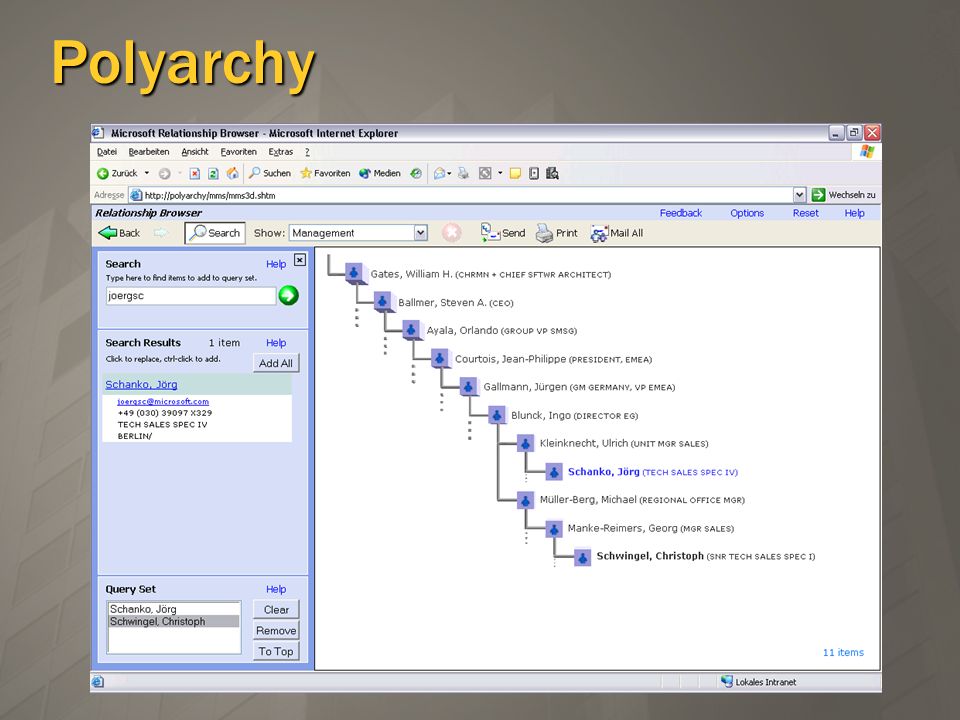Click the red disabled stop icon
The height and width of the screenshot is (720, 960).
pyautogui.click(x=452, y=233)
